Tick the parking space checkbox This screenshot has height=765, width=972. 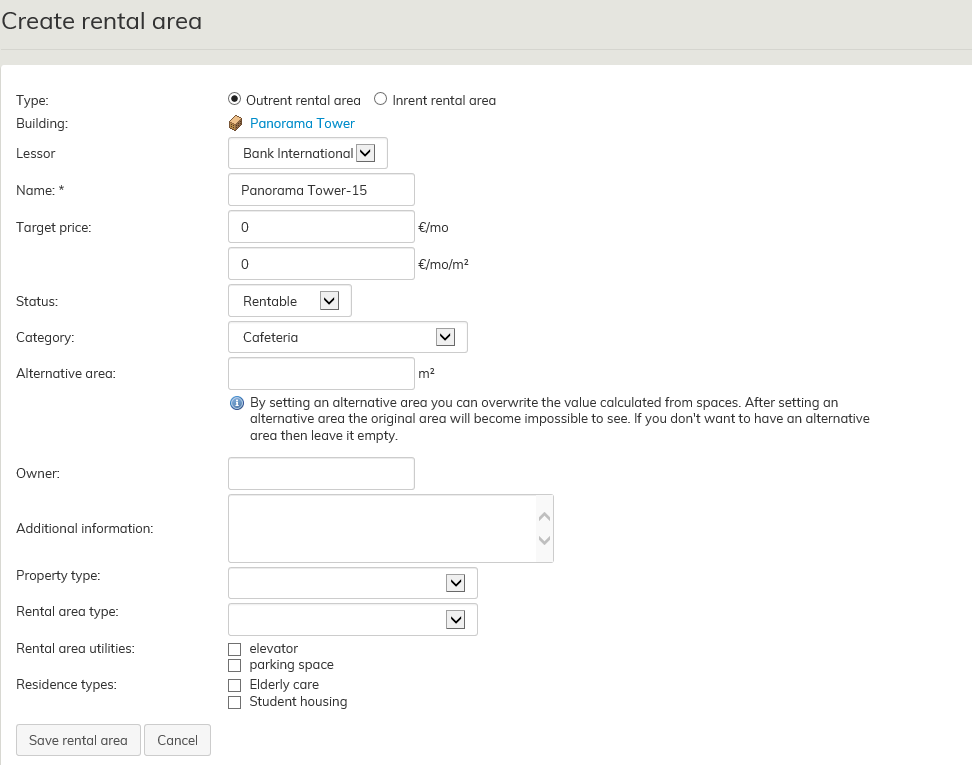(x=235, y=665)
